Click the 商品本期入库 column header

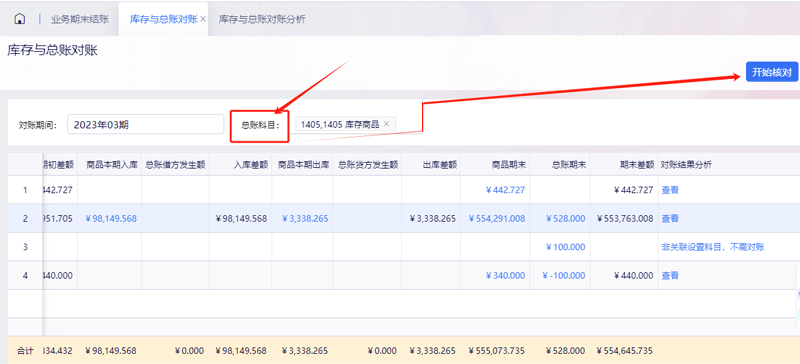[x=109, y=164]
